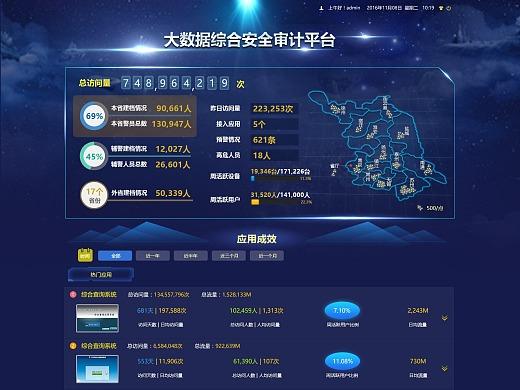
Task: Click the 17个 省份 circular badge
Action: point(94,195)
